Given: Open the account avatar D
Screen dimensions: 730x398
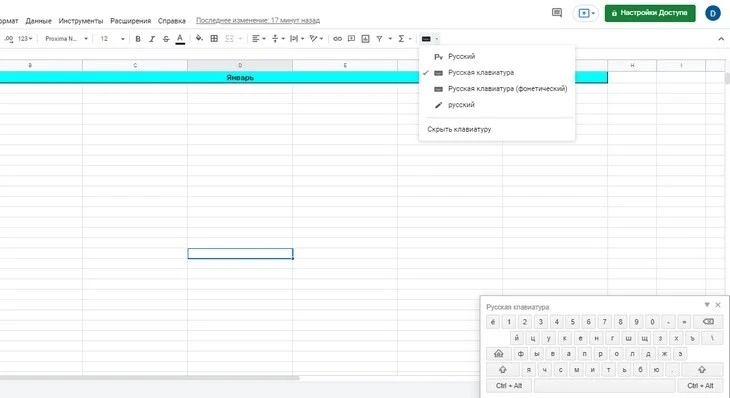Looking at the screenshot, I should pos(713,13).
